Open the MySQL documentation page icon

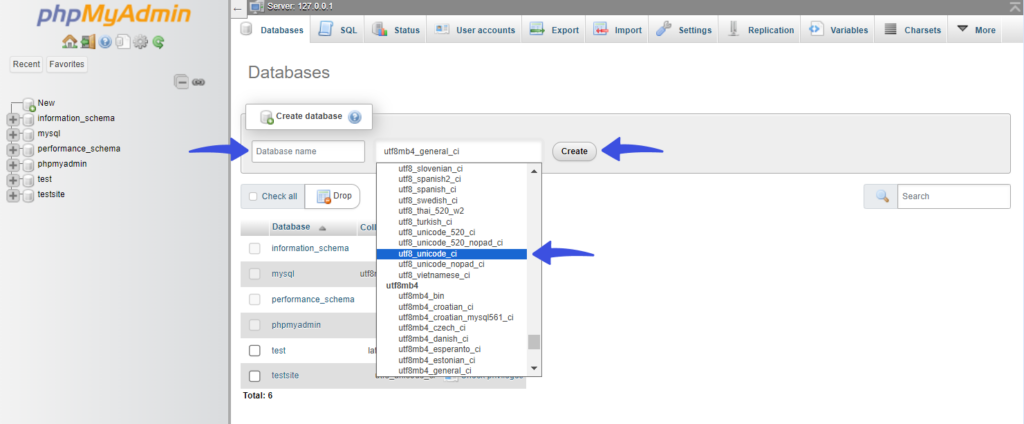pyautogui.click(x=122, y=42)
